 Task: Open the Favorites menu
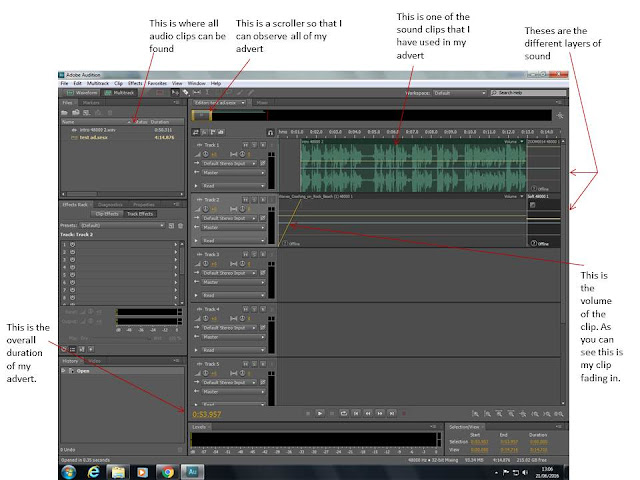(x=157, y=83)
